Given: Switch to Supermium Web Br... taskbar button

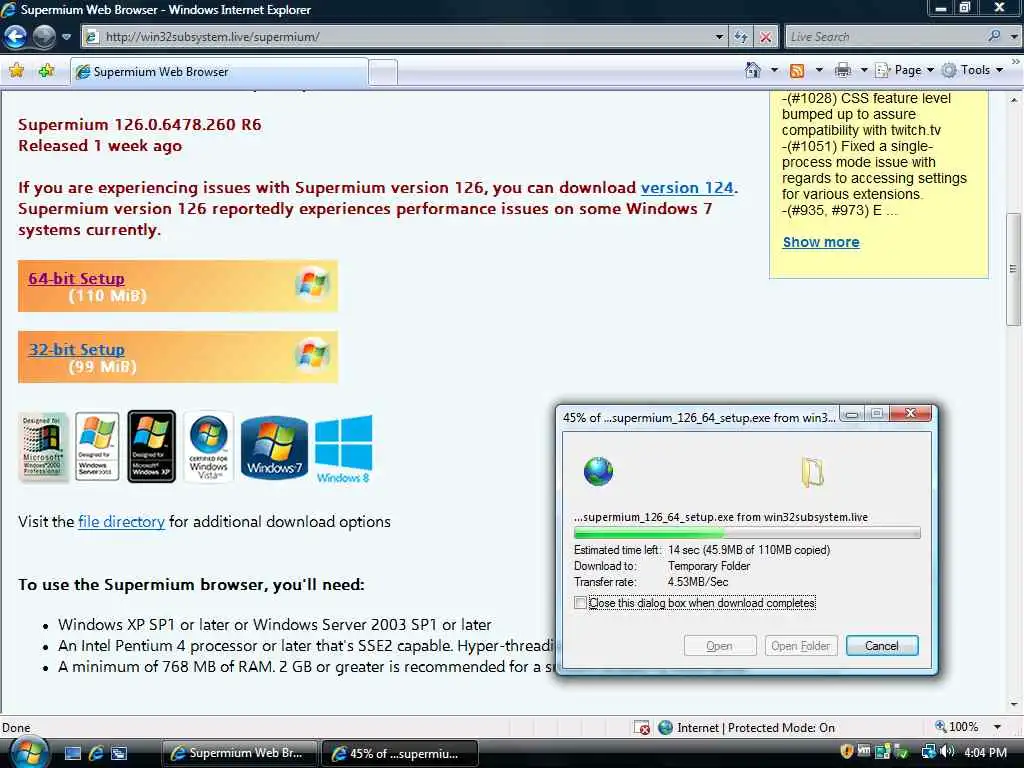Looking at the screenshot, I should pos(239,753).
